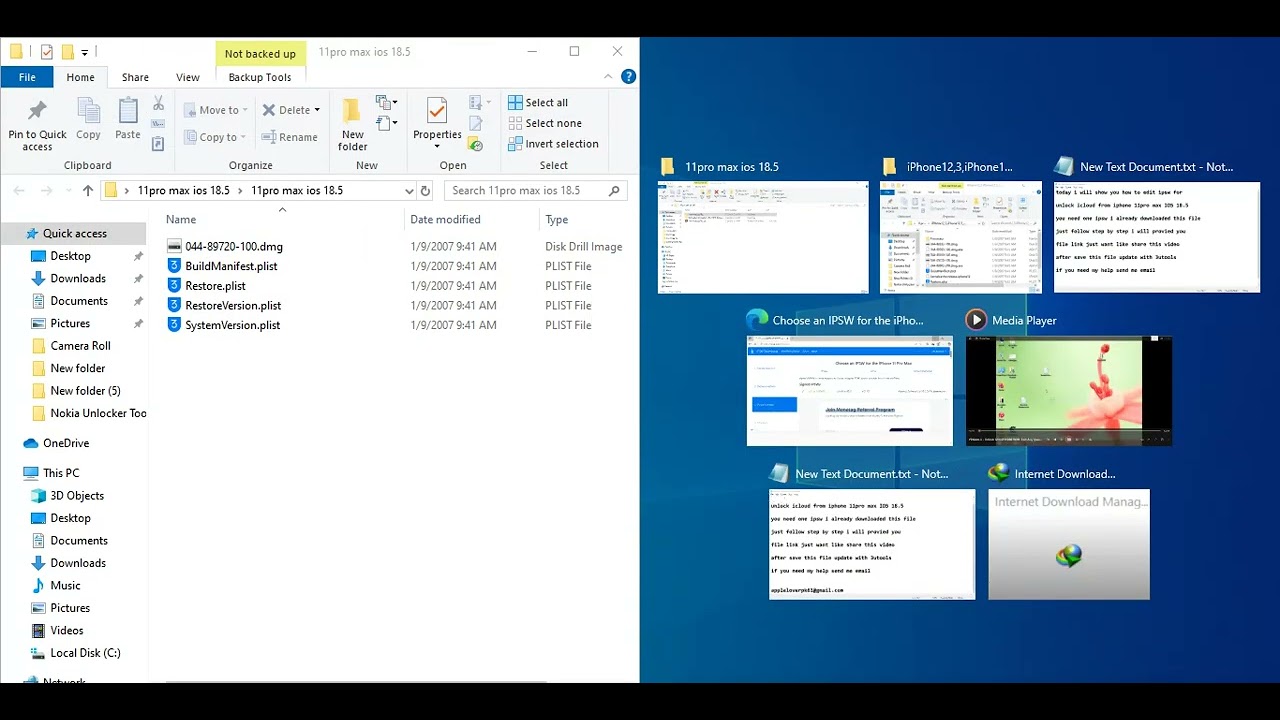Click the Paste clipboard icon
The height and width of the screenshot is (720, 1280).
tap(128, 110)
